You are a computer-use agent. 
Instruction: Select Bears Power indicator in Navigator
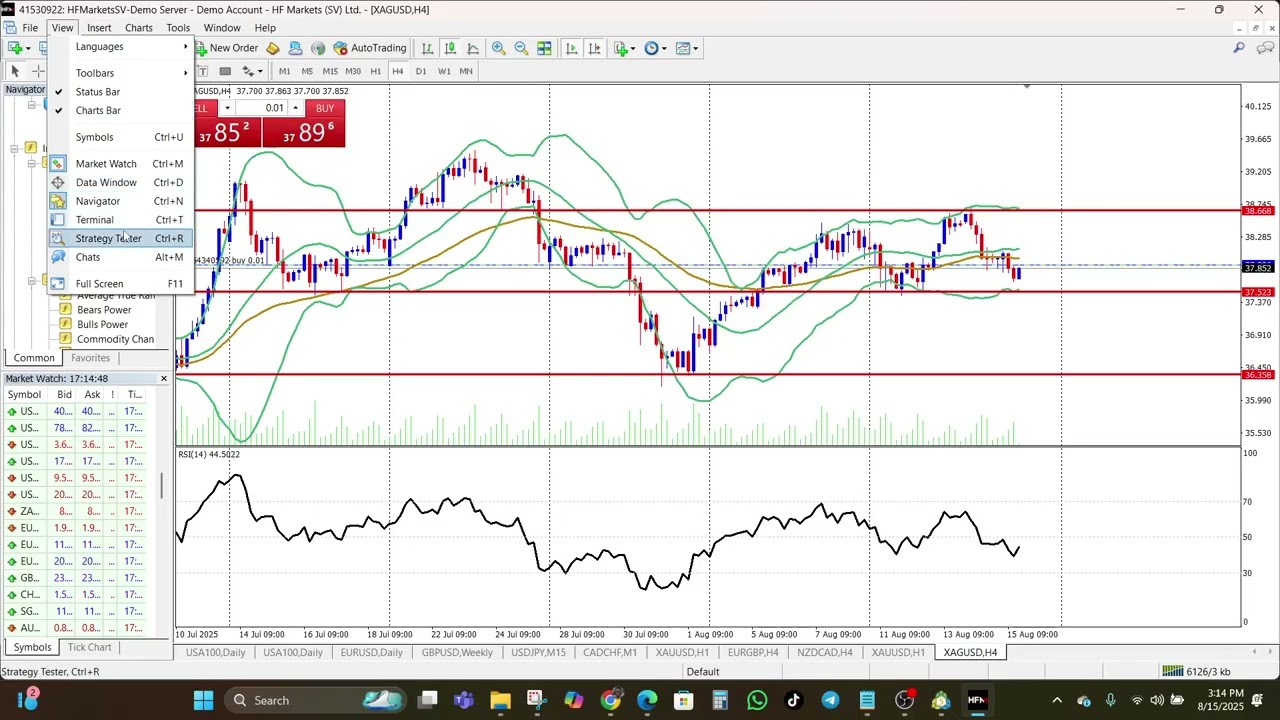tap(104, 310)
